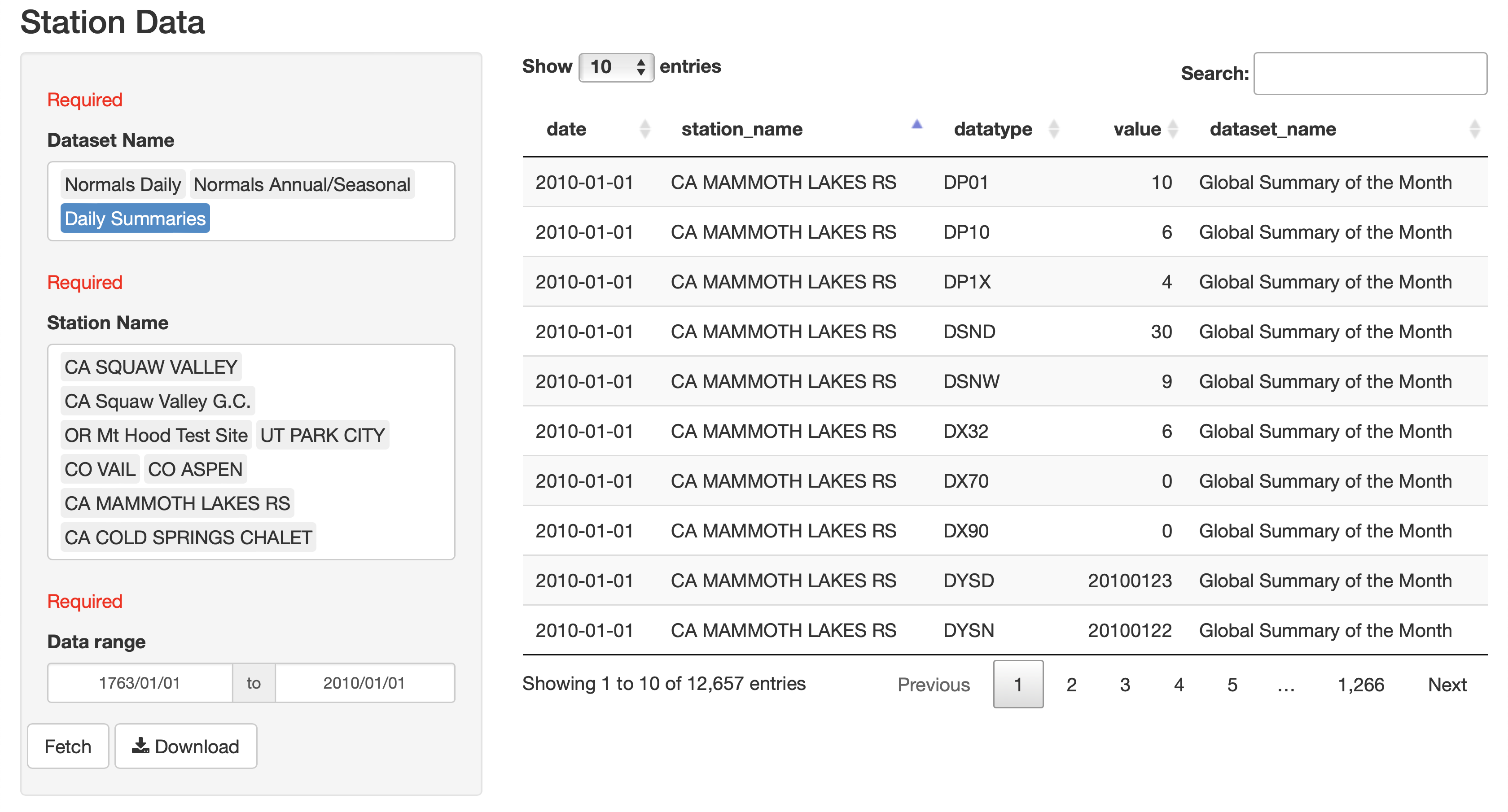
Task: Click the download icon on the Download button
Action: click(x=141, y=745)
